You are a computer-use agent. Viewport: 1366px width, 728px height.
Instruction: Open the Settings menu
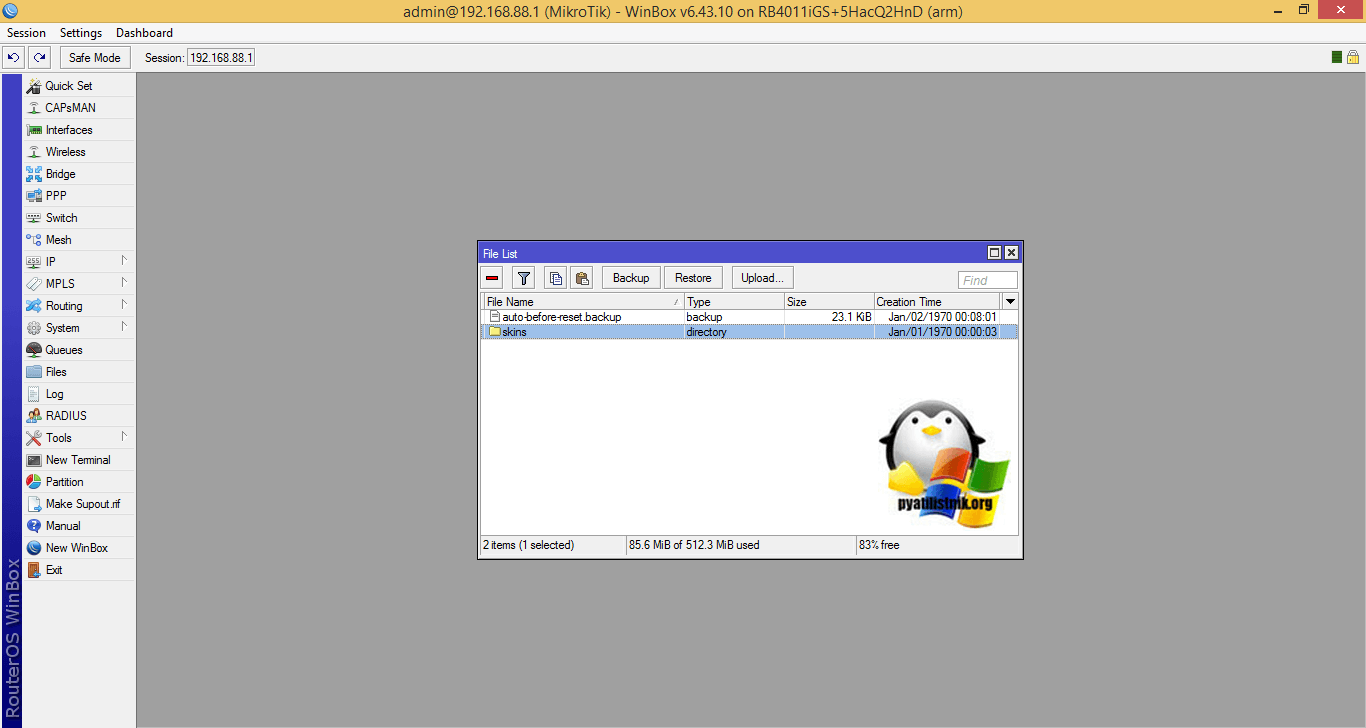(x=81, y=33)
